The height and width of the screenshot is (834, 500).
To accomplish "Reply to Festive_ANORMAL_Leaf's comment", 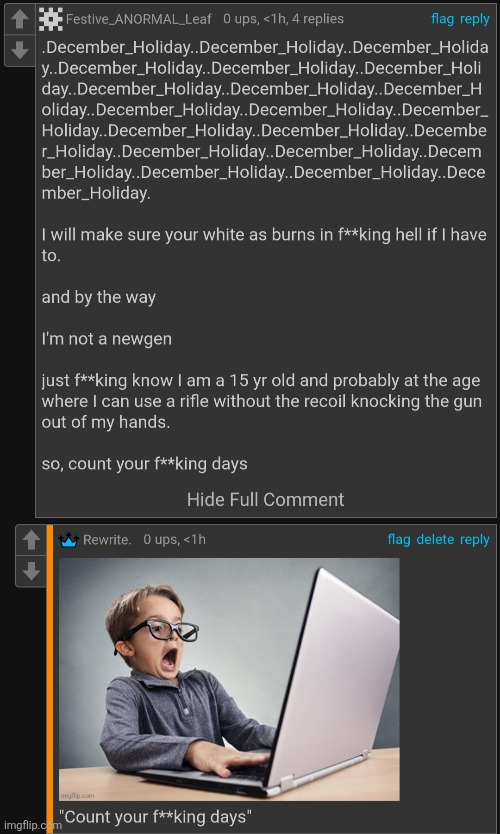I will 474,19.
